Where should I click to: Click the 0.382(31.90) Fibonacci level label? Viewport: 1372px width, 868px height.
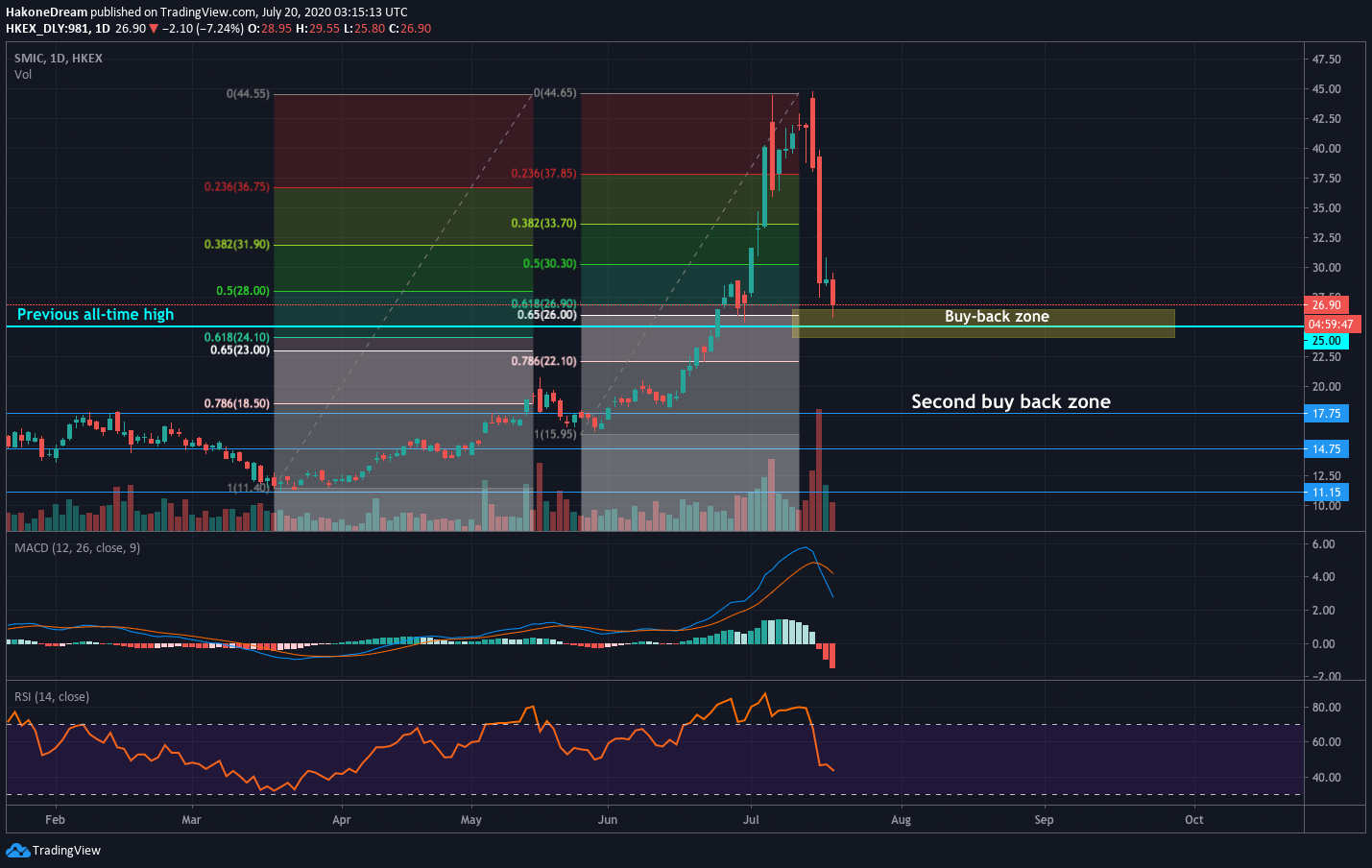pyautogui.click(x=237, y=245)
